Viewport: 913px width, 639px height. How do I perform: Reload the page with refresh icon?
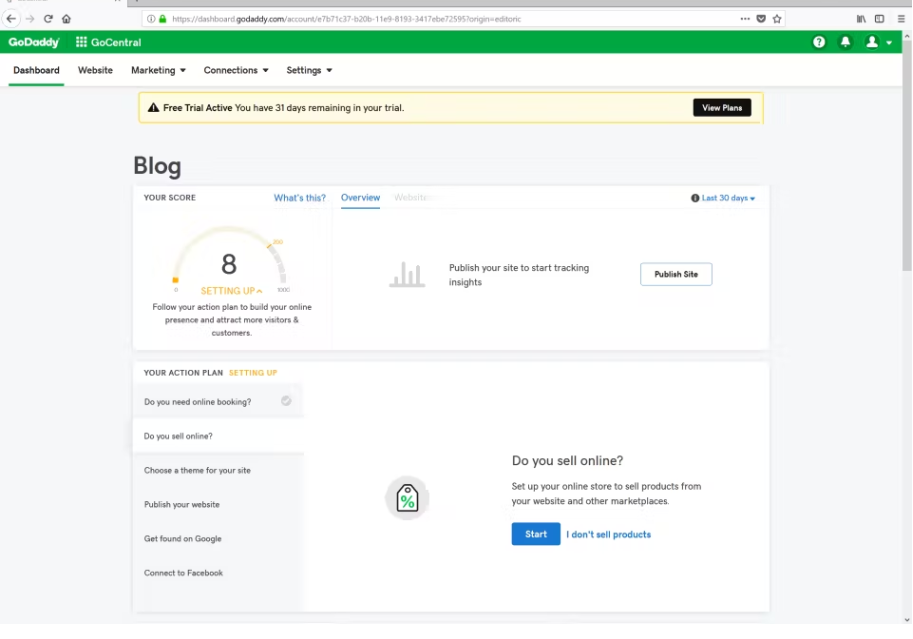[48, 19]
